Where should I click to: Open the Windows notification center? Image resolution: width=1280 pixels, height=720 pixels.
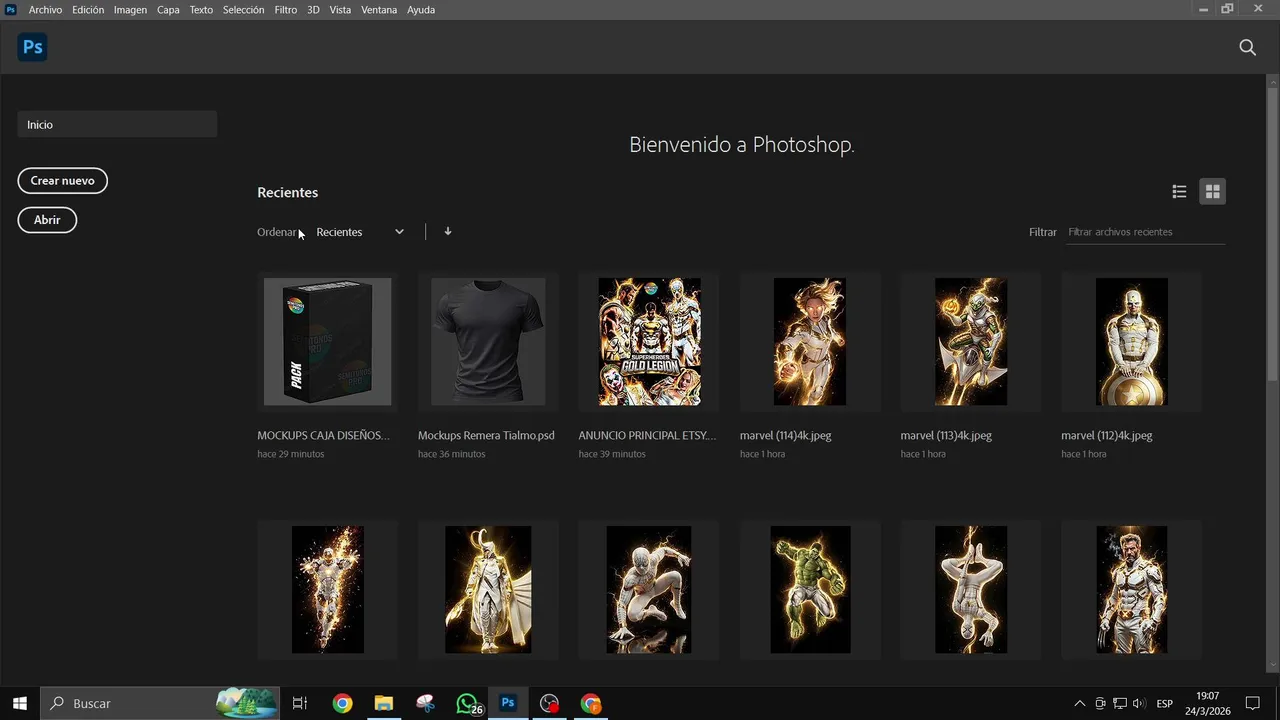[1252, 703]
